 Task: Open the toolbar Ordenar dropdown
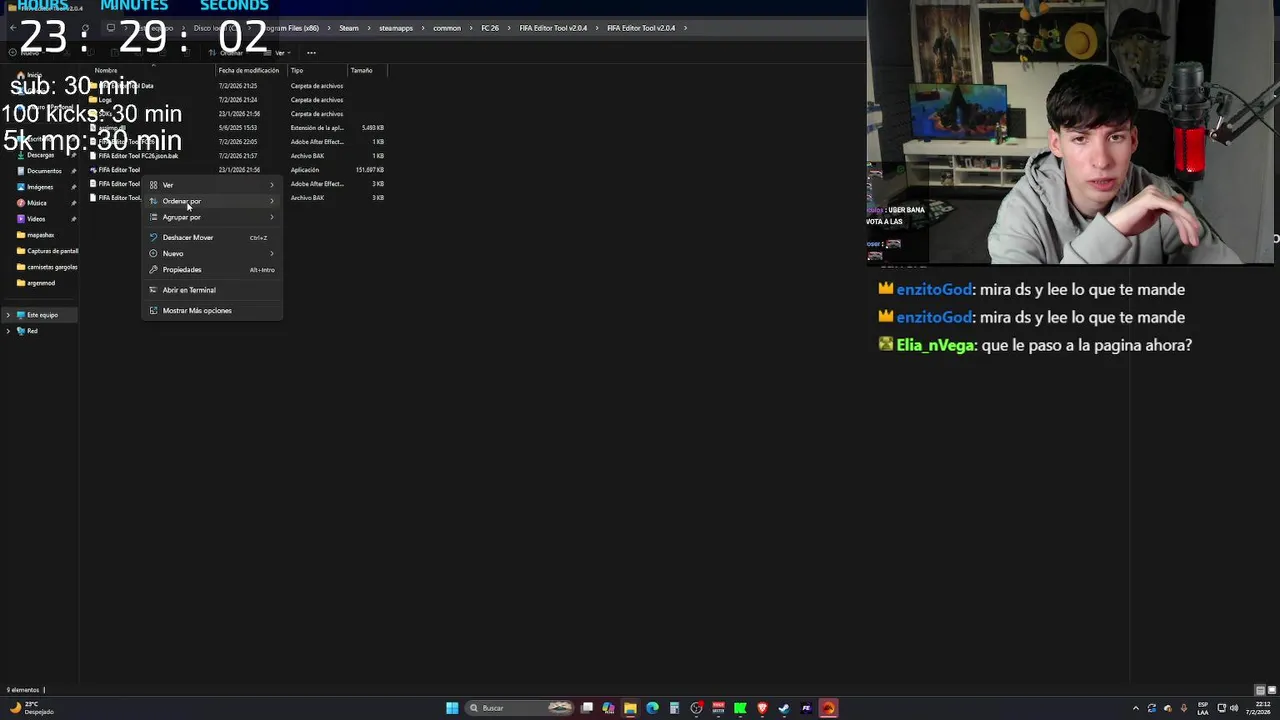pos(229,53)
